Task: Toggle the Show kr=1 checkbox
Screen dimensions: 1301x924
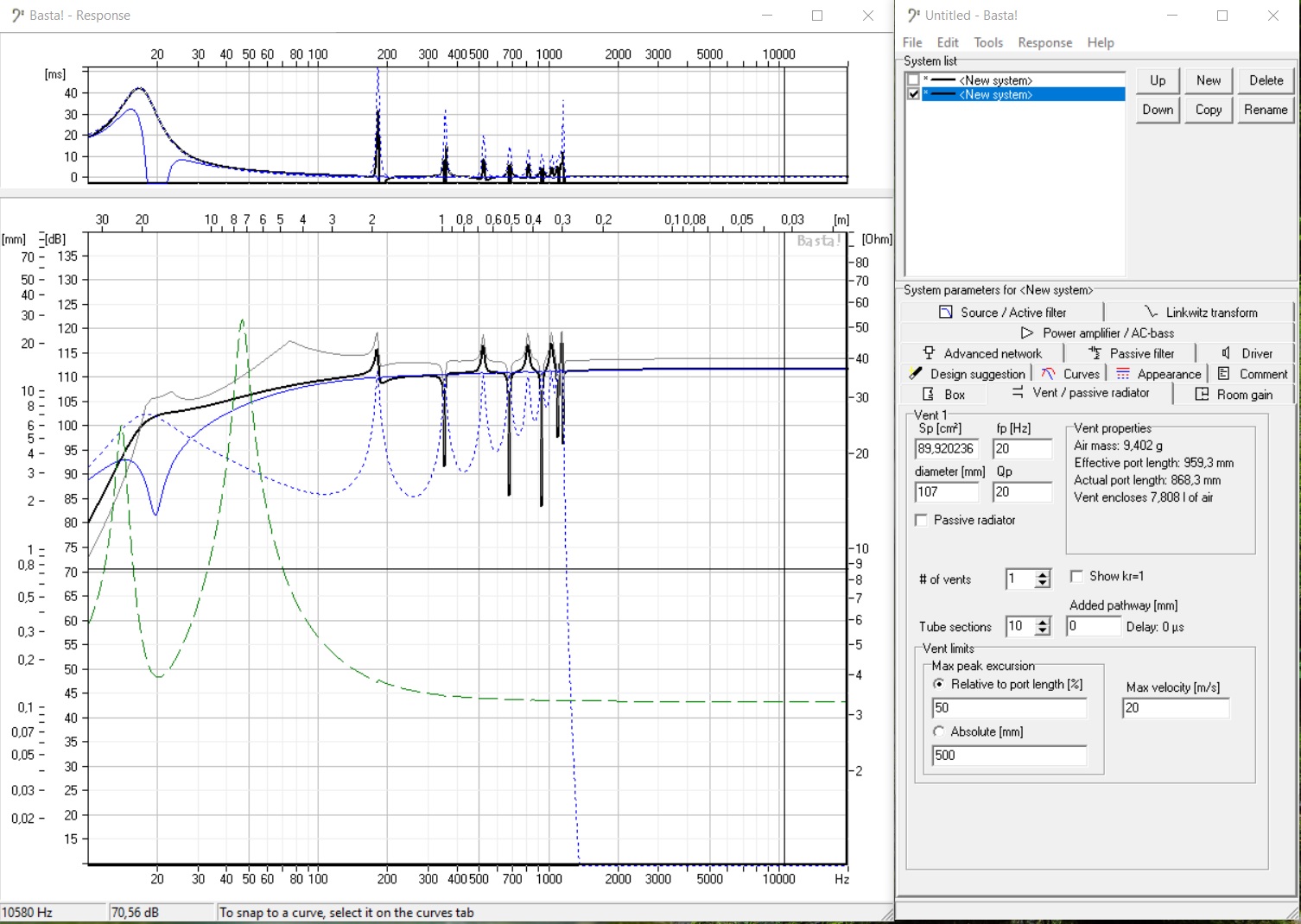Action: click(x=1076, y=576)
